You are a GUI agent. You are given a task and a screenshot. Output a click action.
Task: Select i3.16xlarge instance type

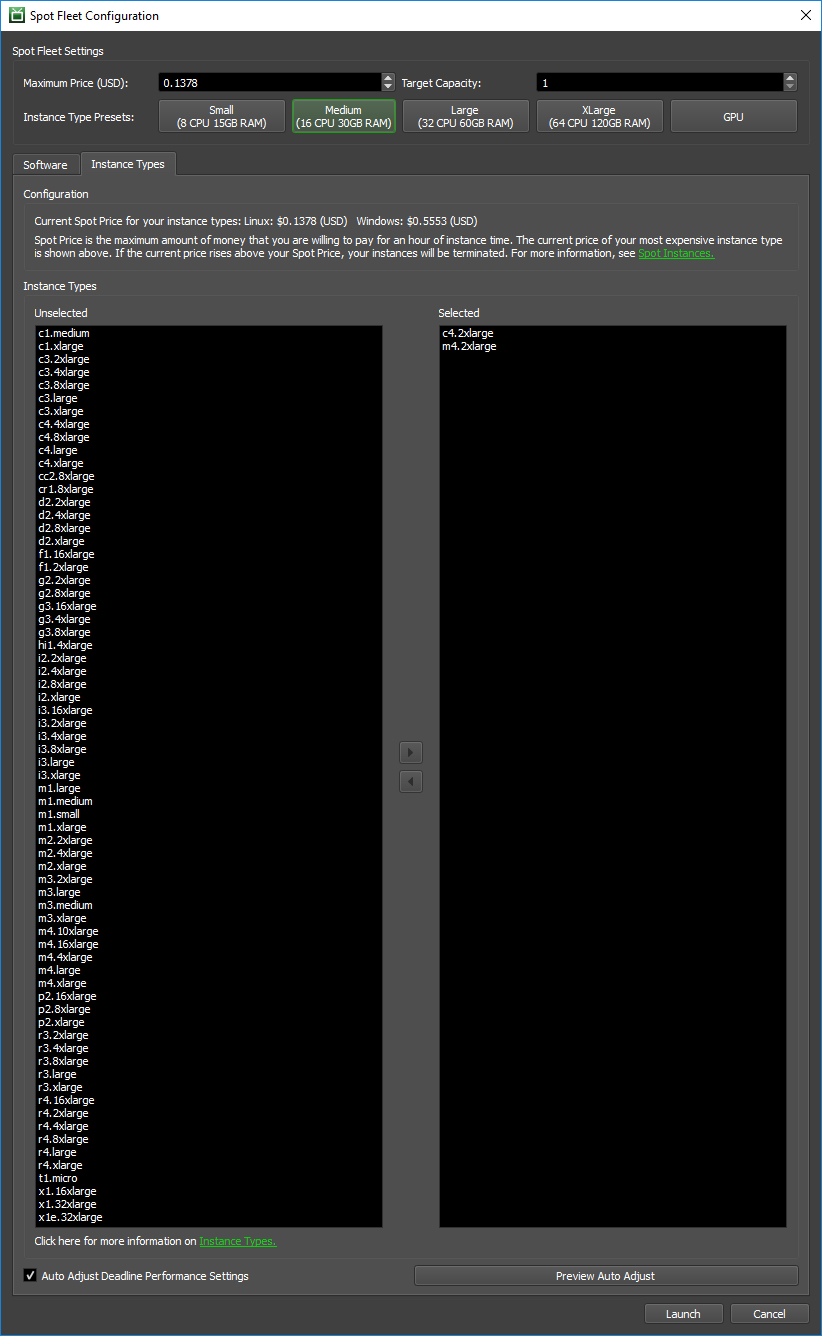(209, 710)
